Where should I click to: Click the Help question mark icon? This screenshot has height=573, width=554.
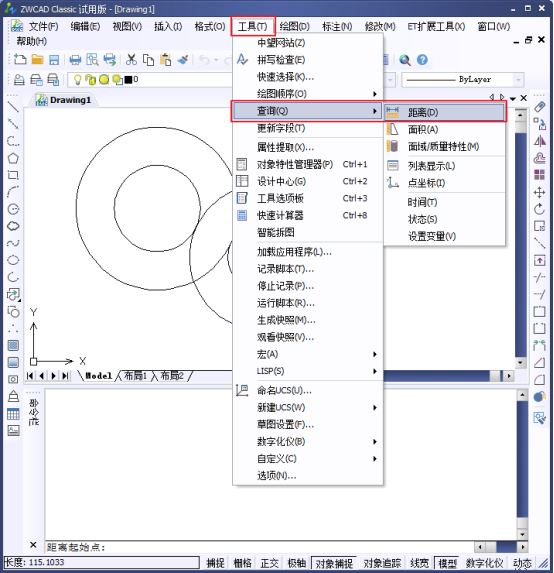[x=422, y=60]
